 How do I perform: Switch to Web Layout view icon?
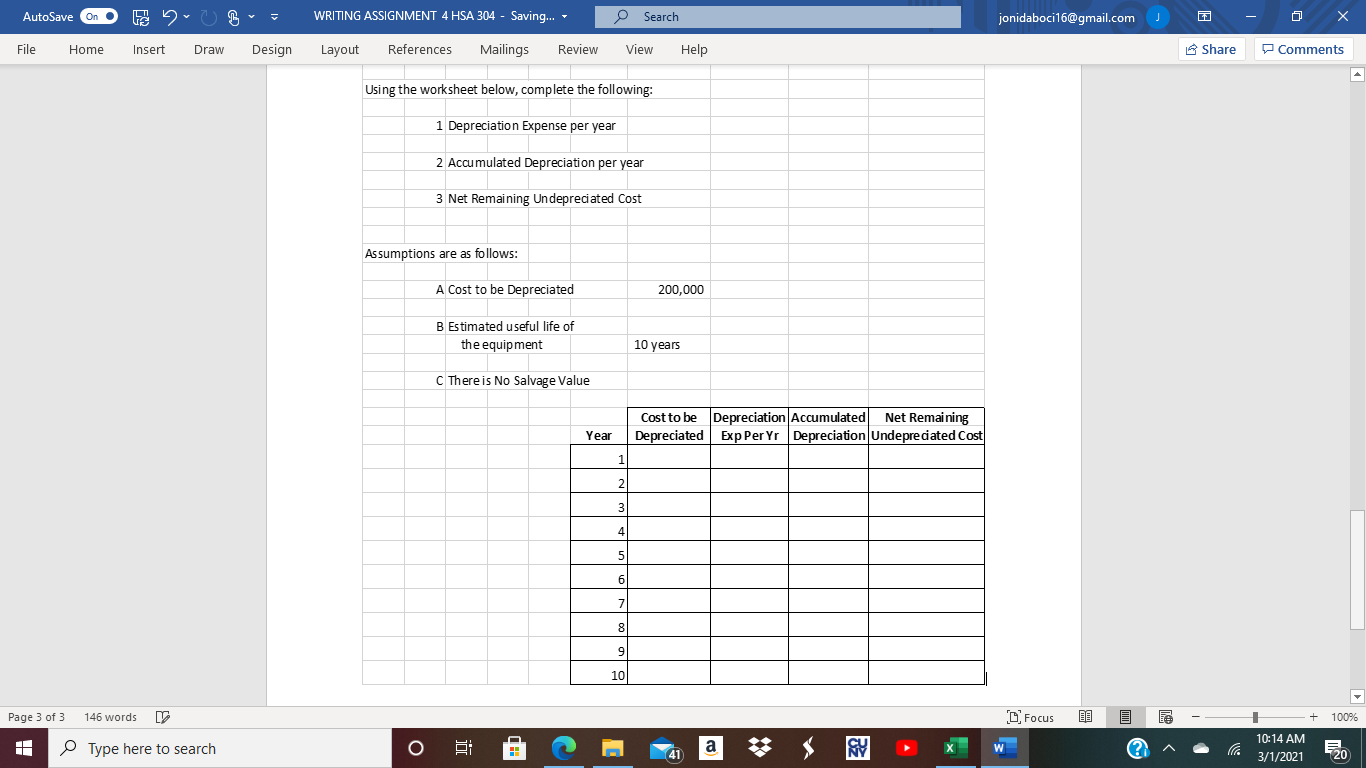coord(1165,717)
